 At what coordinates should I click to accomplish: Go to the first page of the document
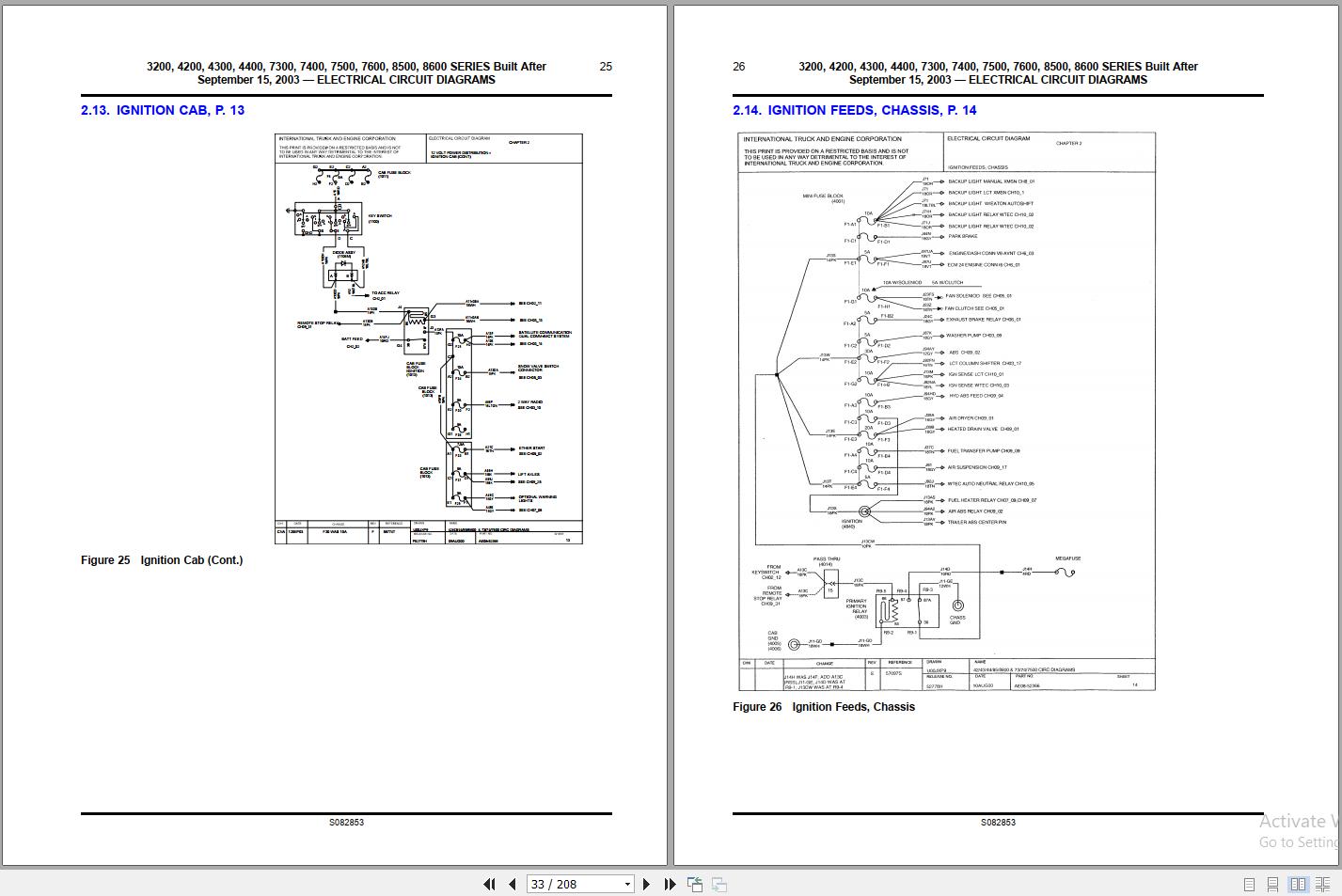pos(489,884)
